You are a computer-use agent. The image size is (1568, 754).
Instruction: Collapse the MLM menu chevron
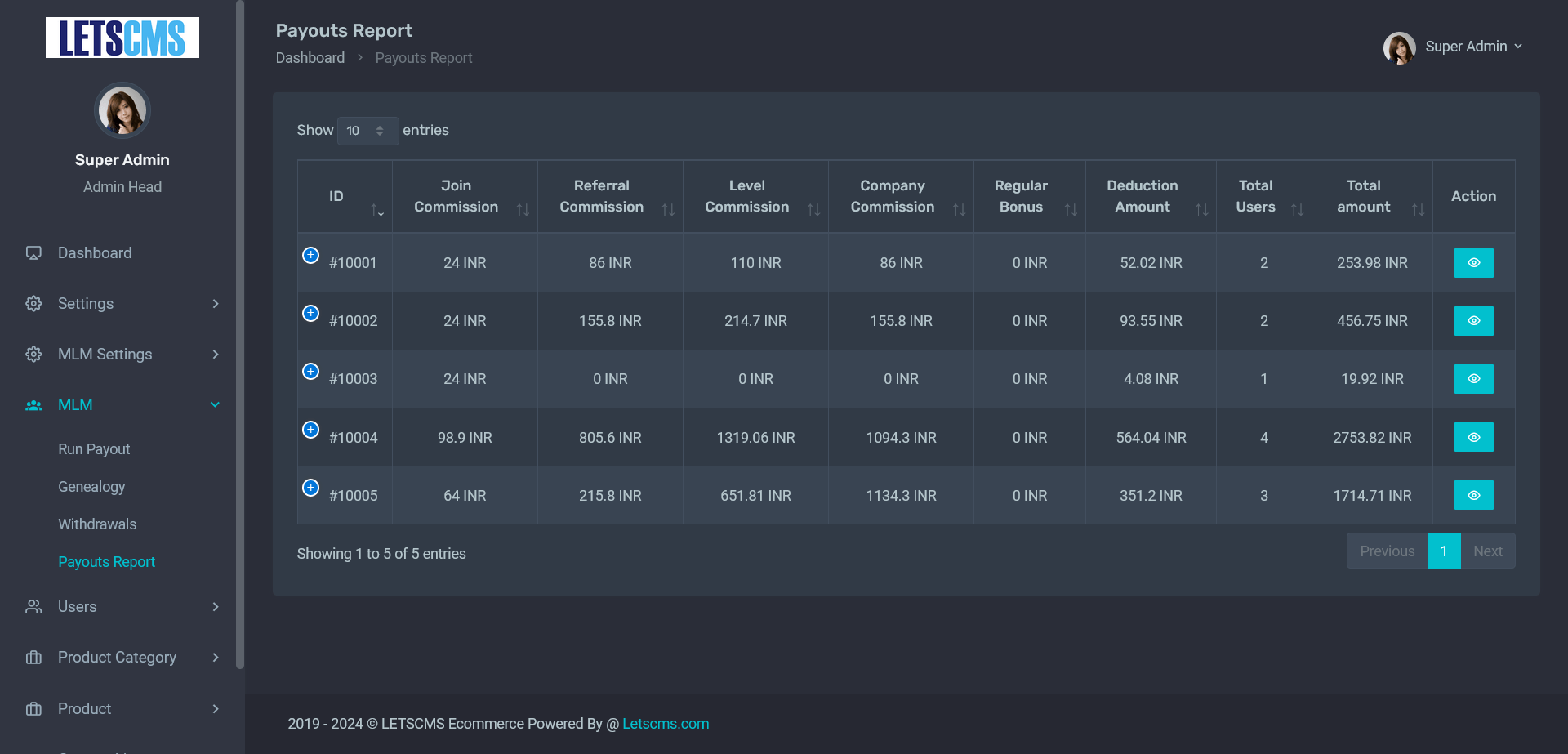(216, 404)
